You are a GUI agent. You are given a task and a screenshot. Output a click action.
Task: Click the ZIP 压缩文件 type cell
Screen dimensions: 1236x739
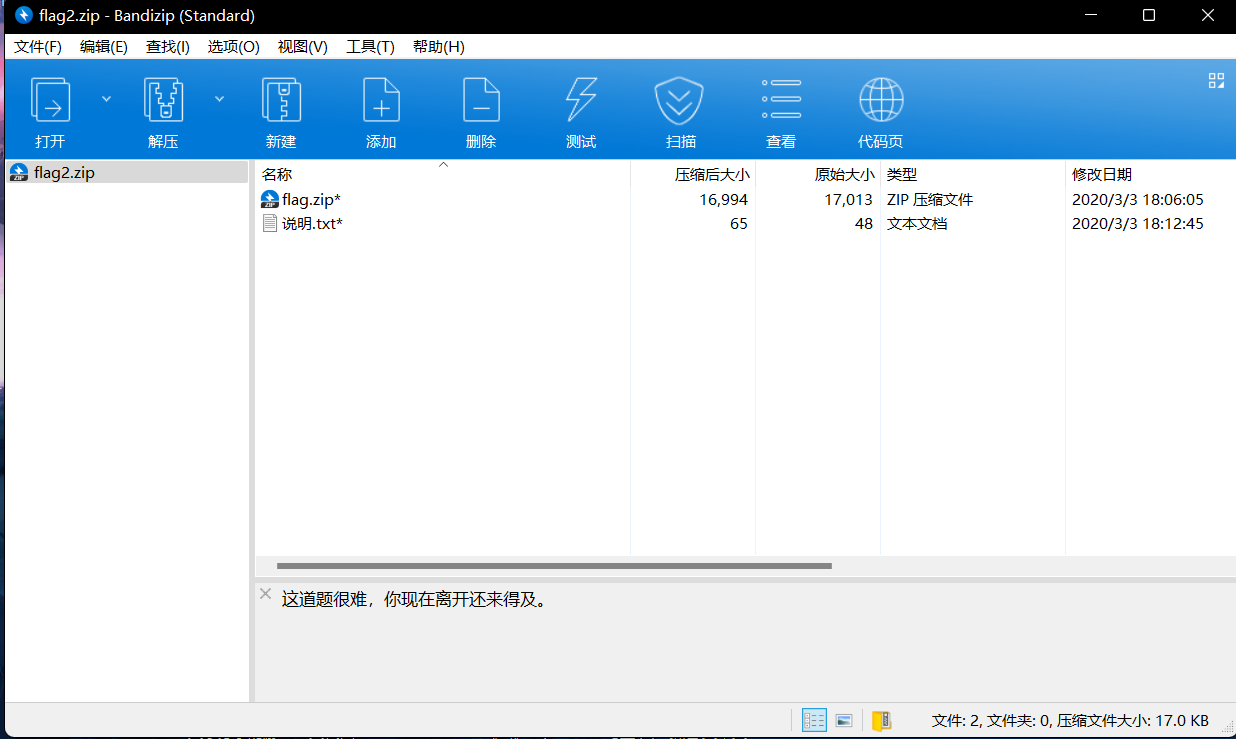930,199
